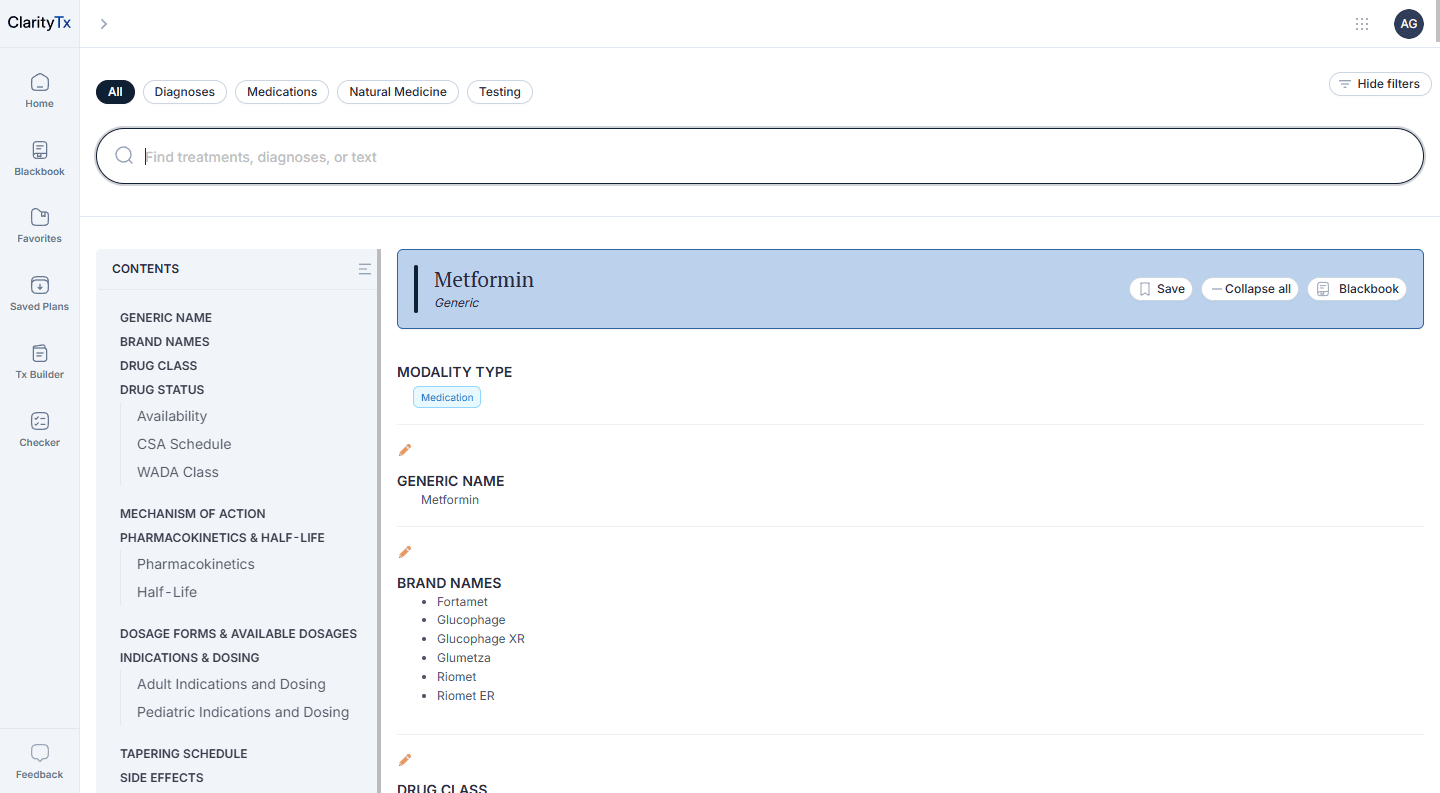The image size is (1440, 793).
Task: Click inside the treatment search field
Action: click(x=700, y=156)
